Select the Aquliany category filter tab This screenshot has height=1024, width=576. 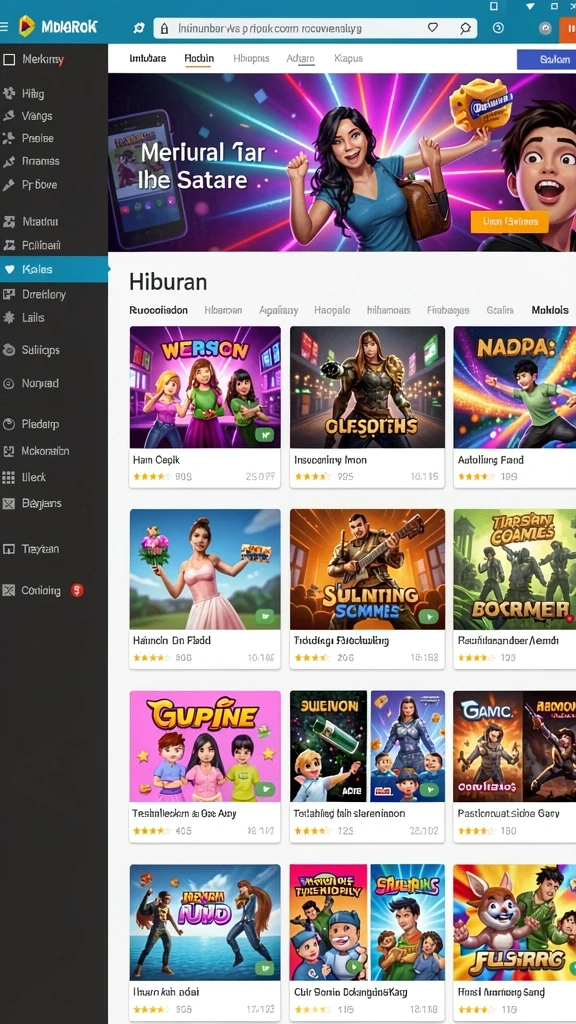point(278,310)
